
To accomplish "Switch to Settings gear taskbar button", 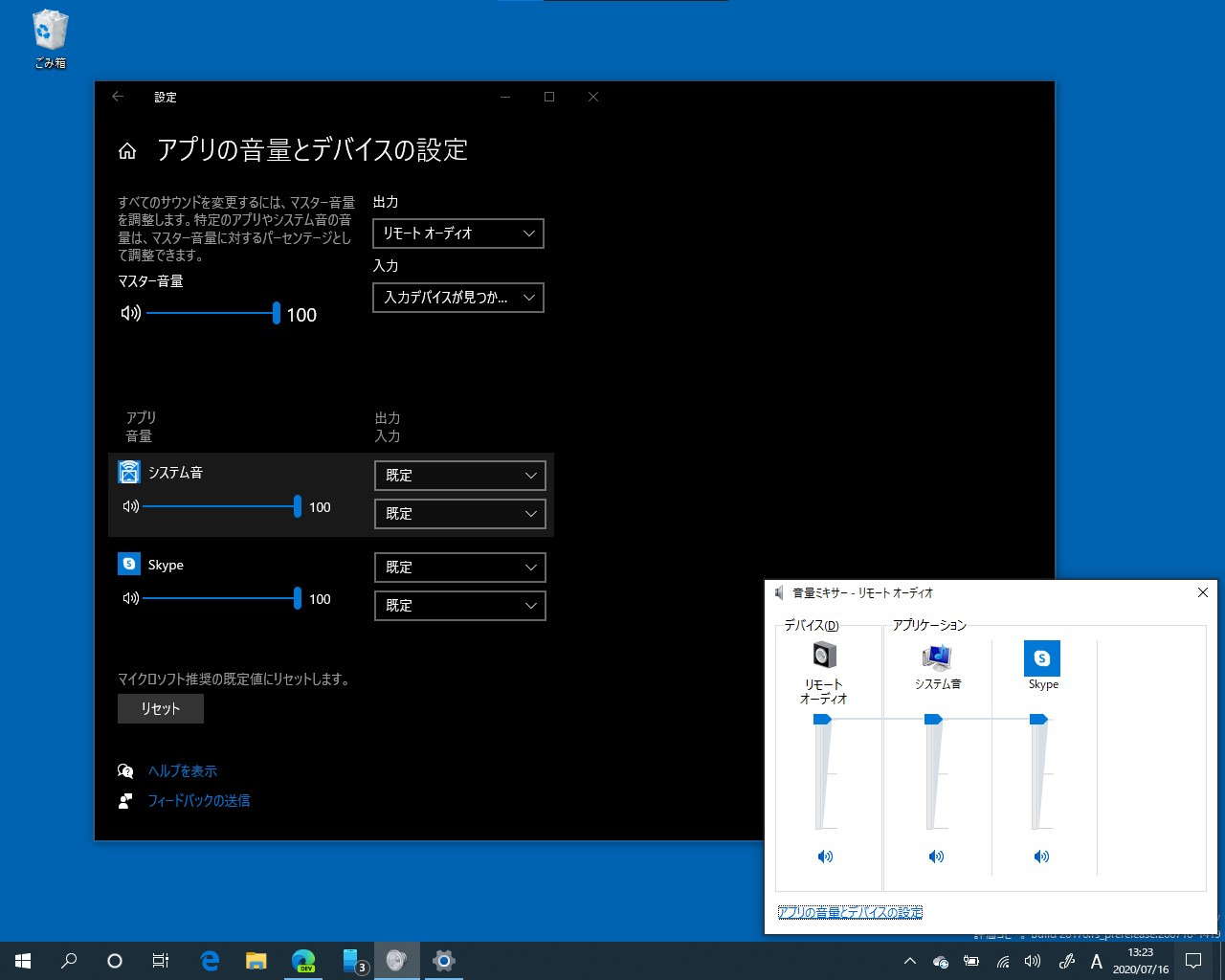I will tap(443, 961).
